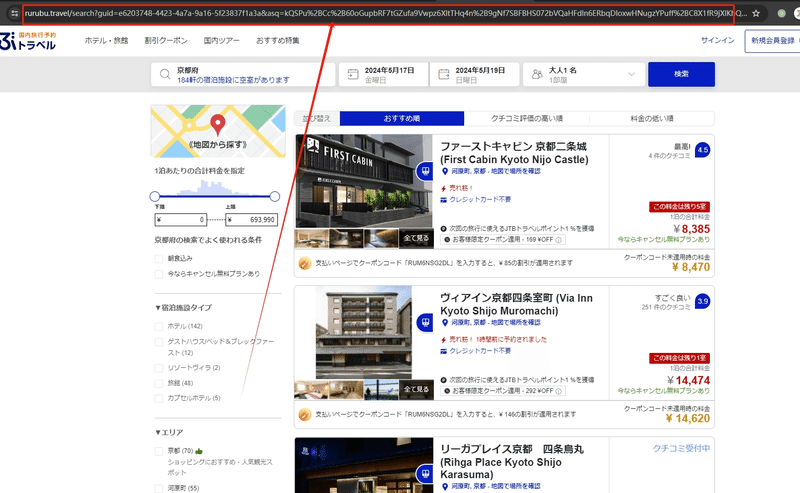
Task: Click Via Inn 3.9 rating badge
Action: pyautogui.click(x=703, y=301)
